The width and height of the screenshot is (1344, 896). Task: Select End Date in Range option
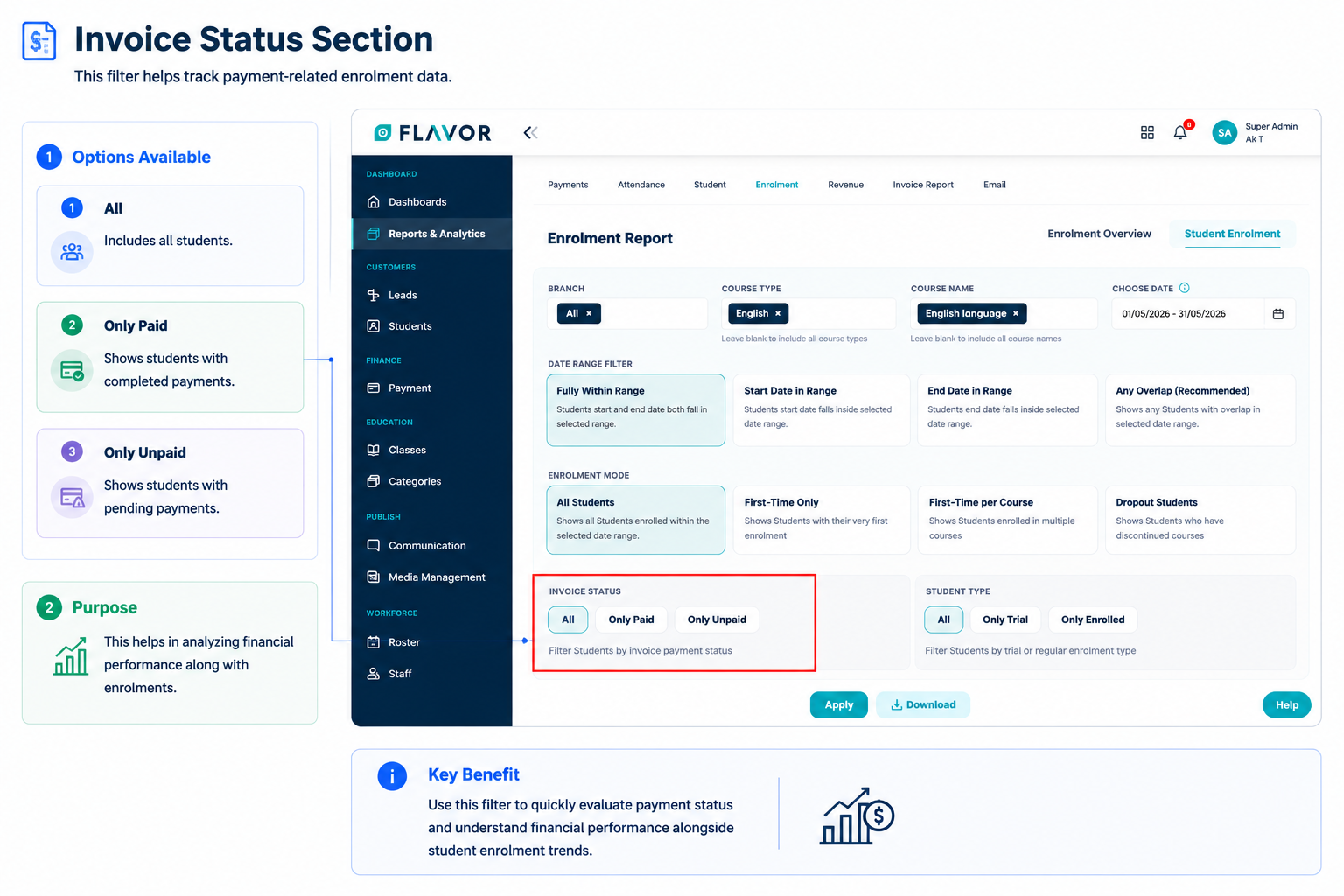tap(1007, 410)
